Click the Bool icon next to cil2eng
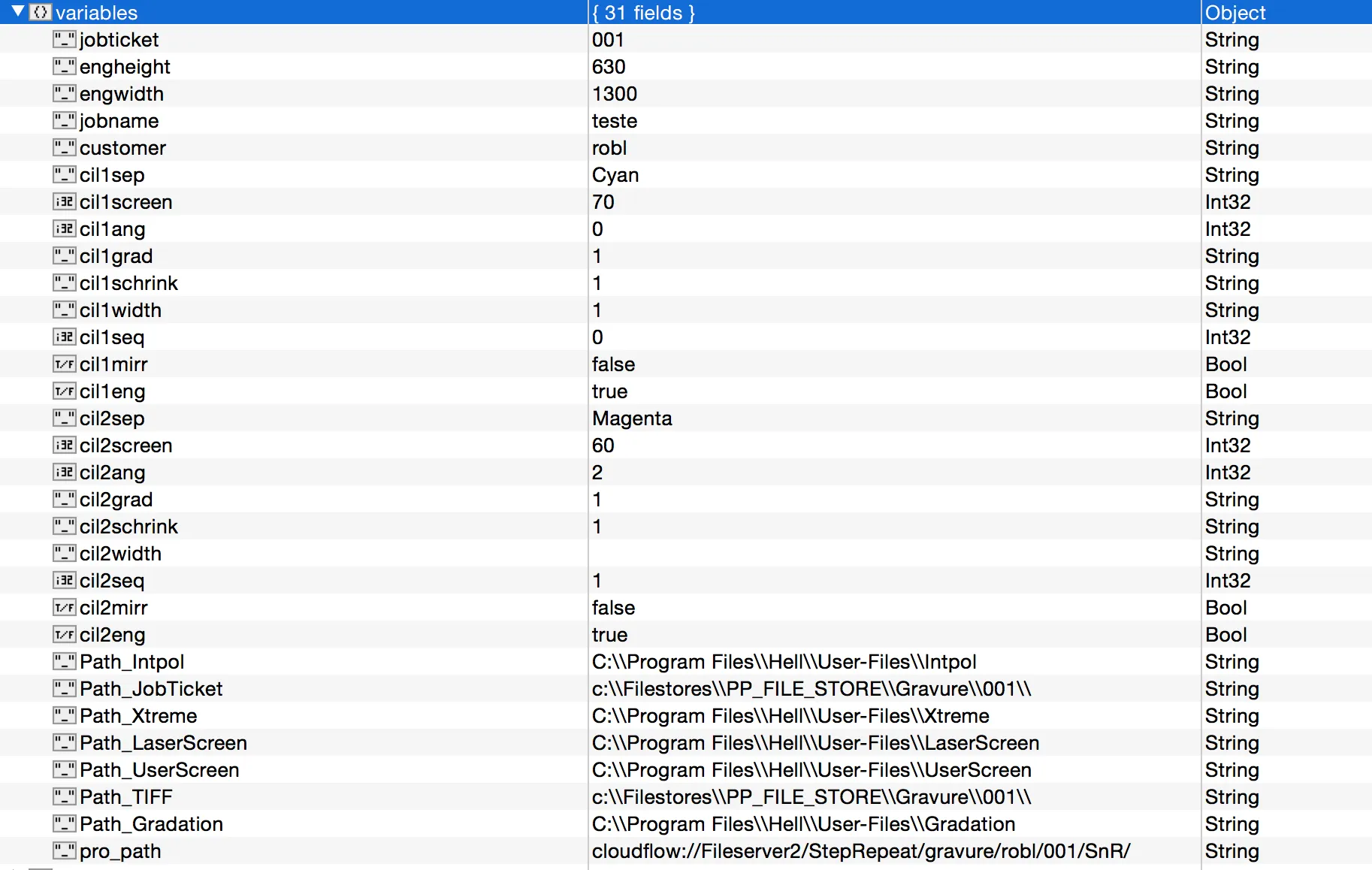This screenshot has width=1372, height=870. (65, 635)
